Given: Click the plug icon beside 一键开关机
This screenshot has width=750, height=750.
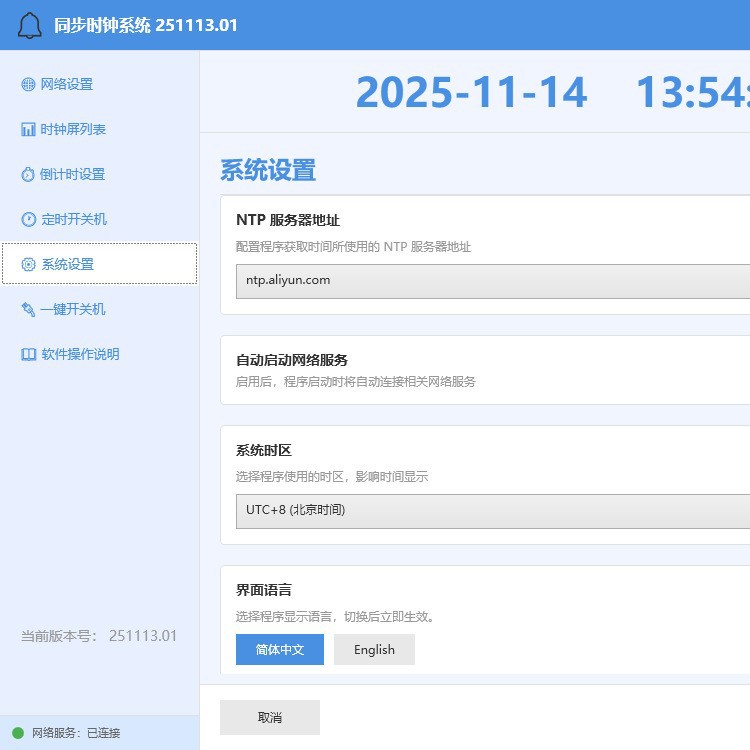Looking at the screenshot, I should (28, 309).
